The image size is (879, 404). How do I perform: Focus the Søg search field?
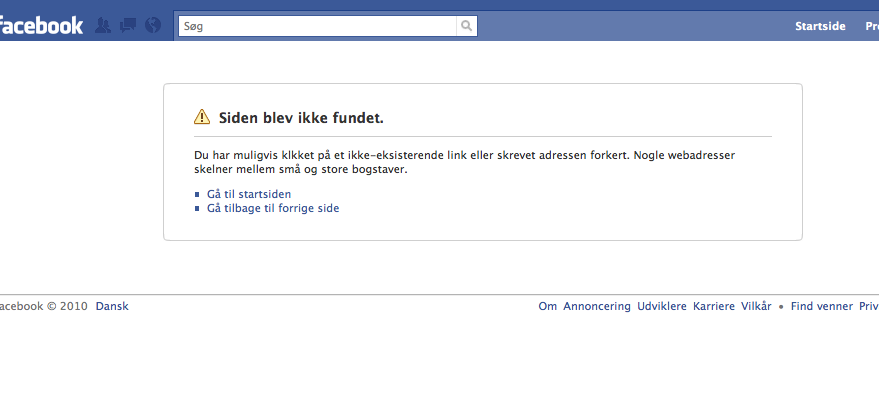click(x=317, y=27)
